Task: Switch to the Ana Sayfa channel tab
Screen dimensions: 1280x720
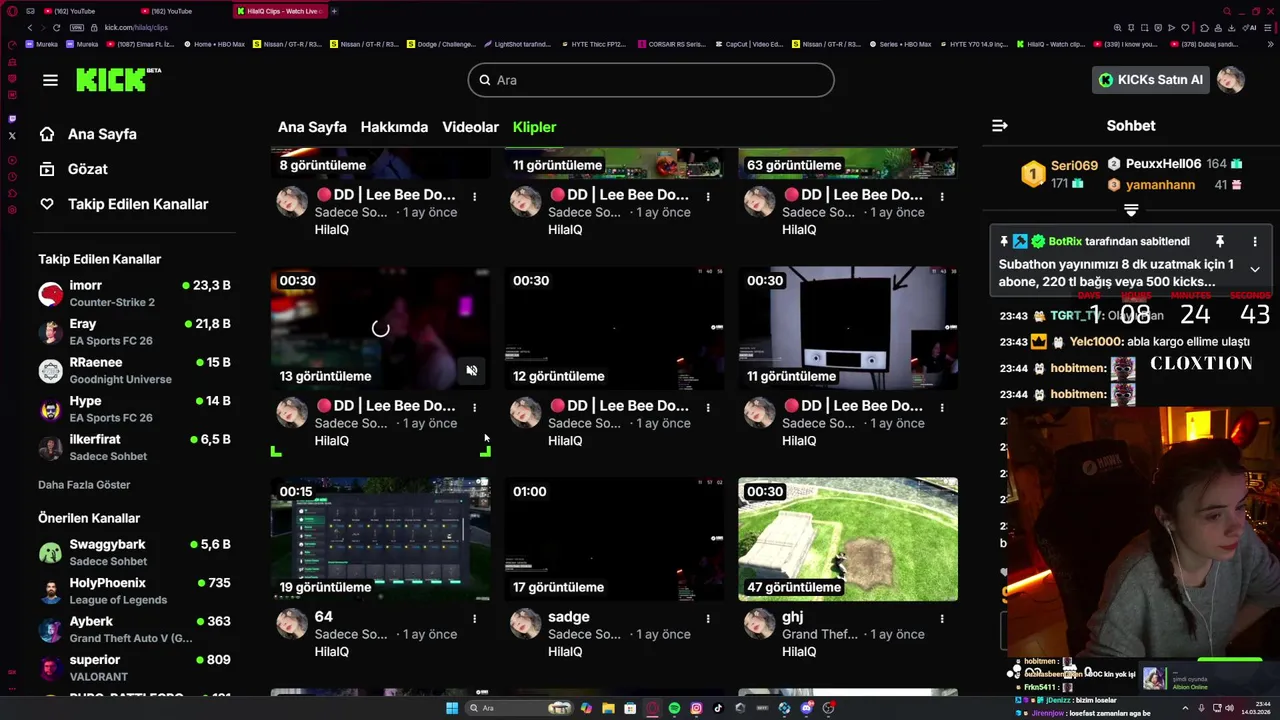Action: pos(312,127)
